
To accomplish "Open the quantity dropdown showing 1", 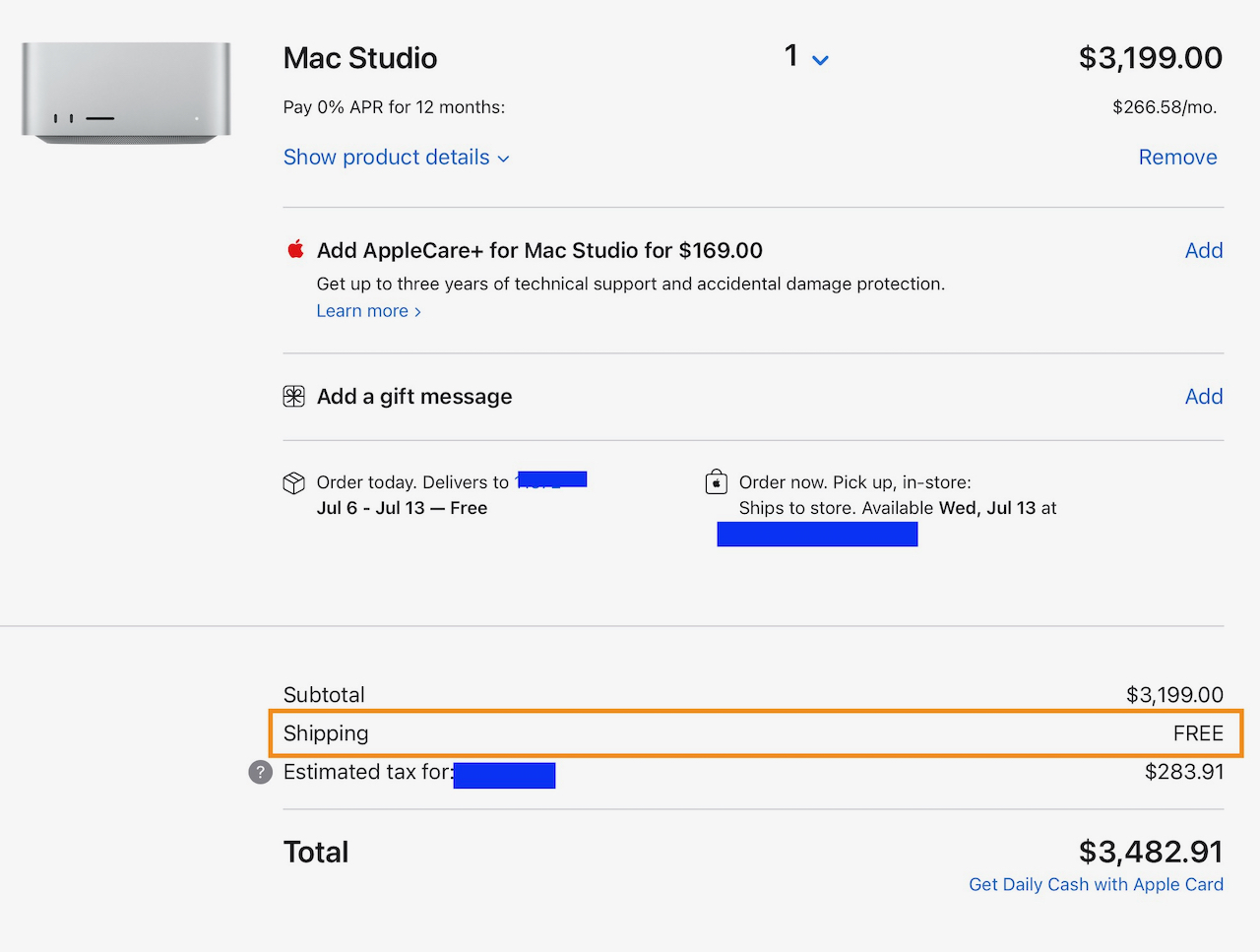I will click(806, 57).
